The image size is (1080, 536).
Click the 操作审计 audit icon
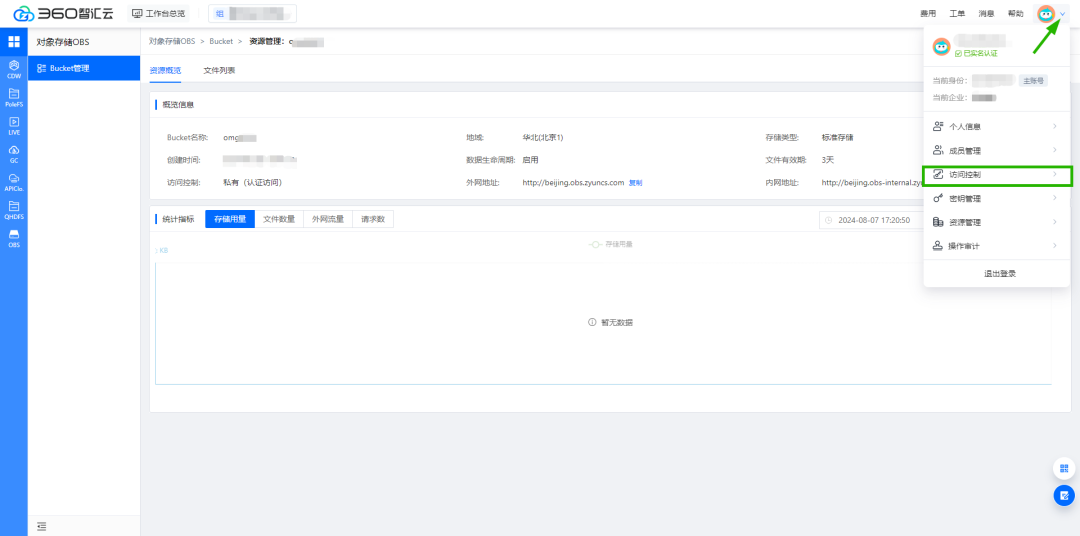(x=937, y=246)
